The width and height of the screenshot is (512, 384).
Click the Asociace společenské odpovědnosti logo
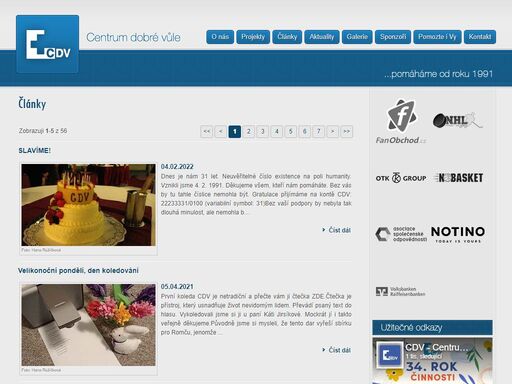[401, 234]
